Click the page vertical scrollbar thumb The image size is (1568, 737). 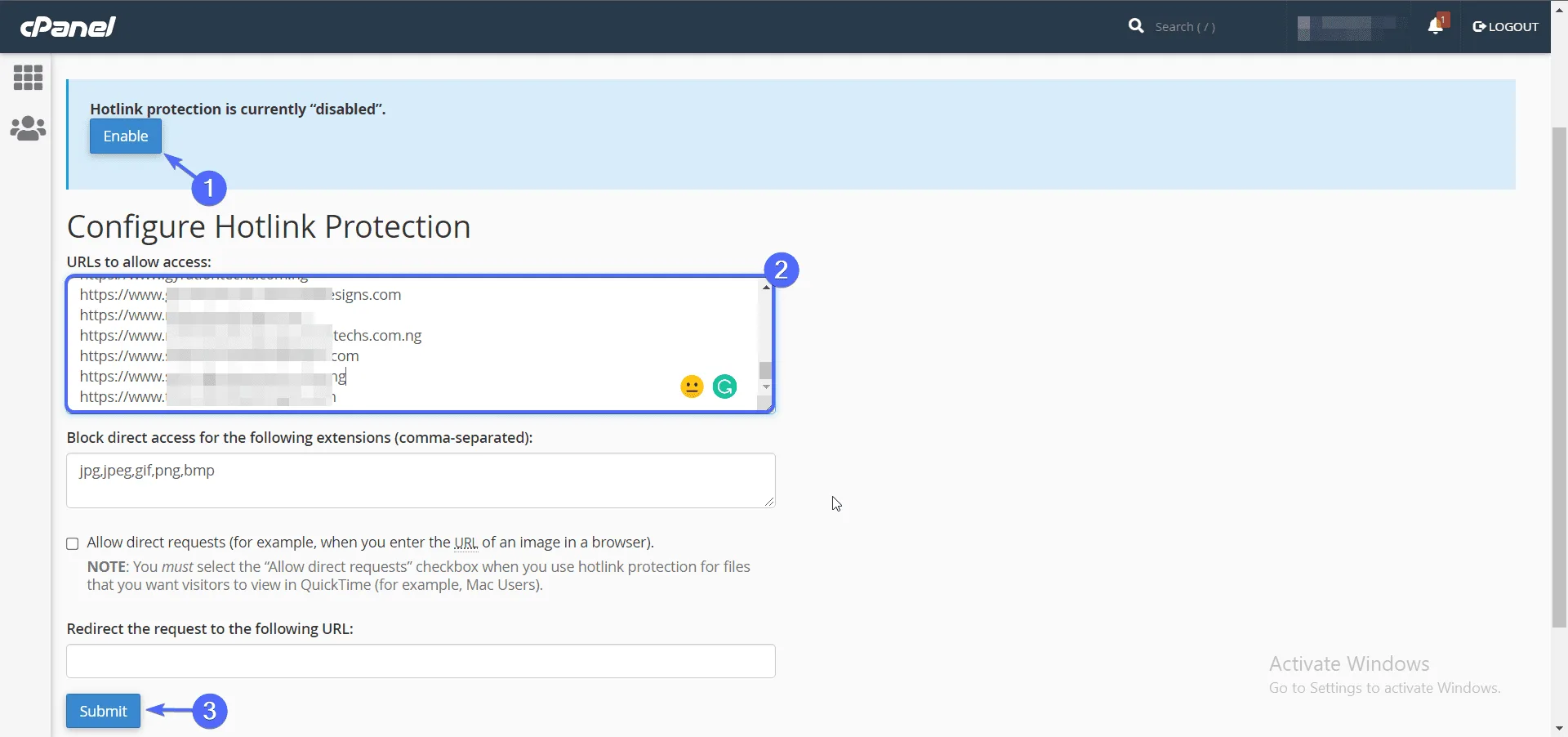coord(1559,376)
